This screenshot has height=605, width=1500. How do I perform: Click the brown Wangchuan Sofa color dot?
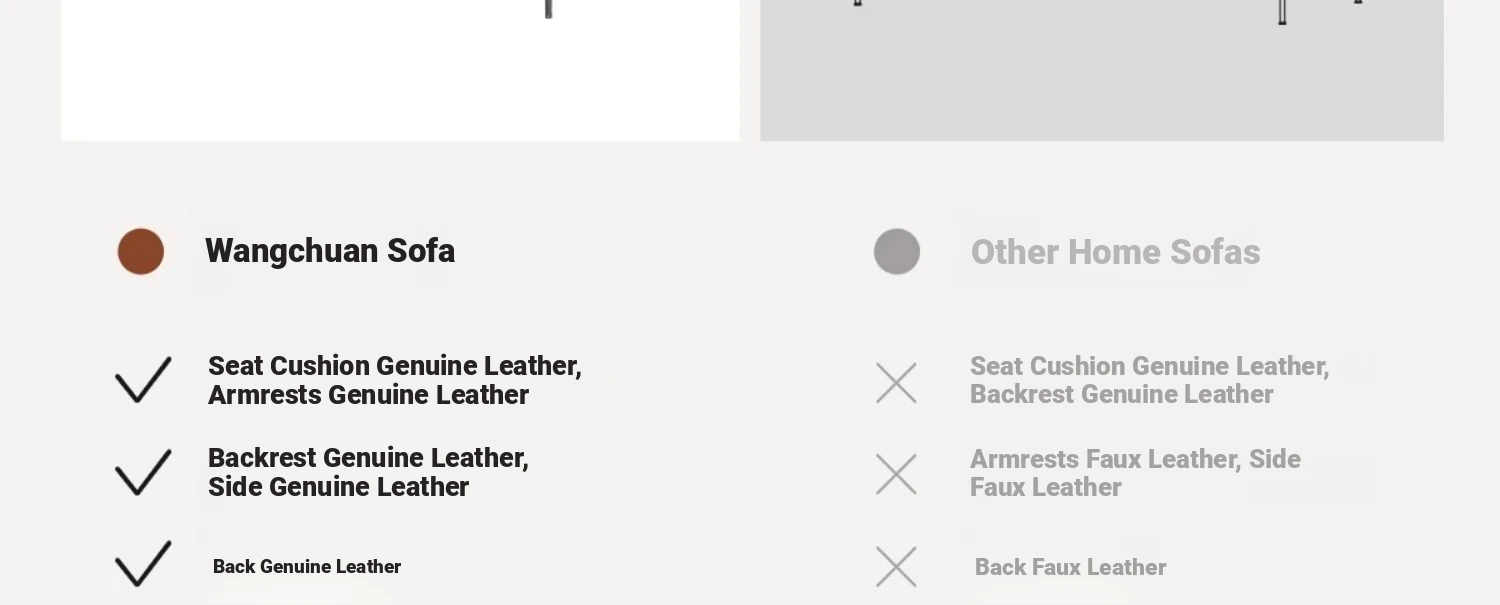pos(141,251)
